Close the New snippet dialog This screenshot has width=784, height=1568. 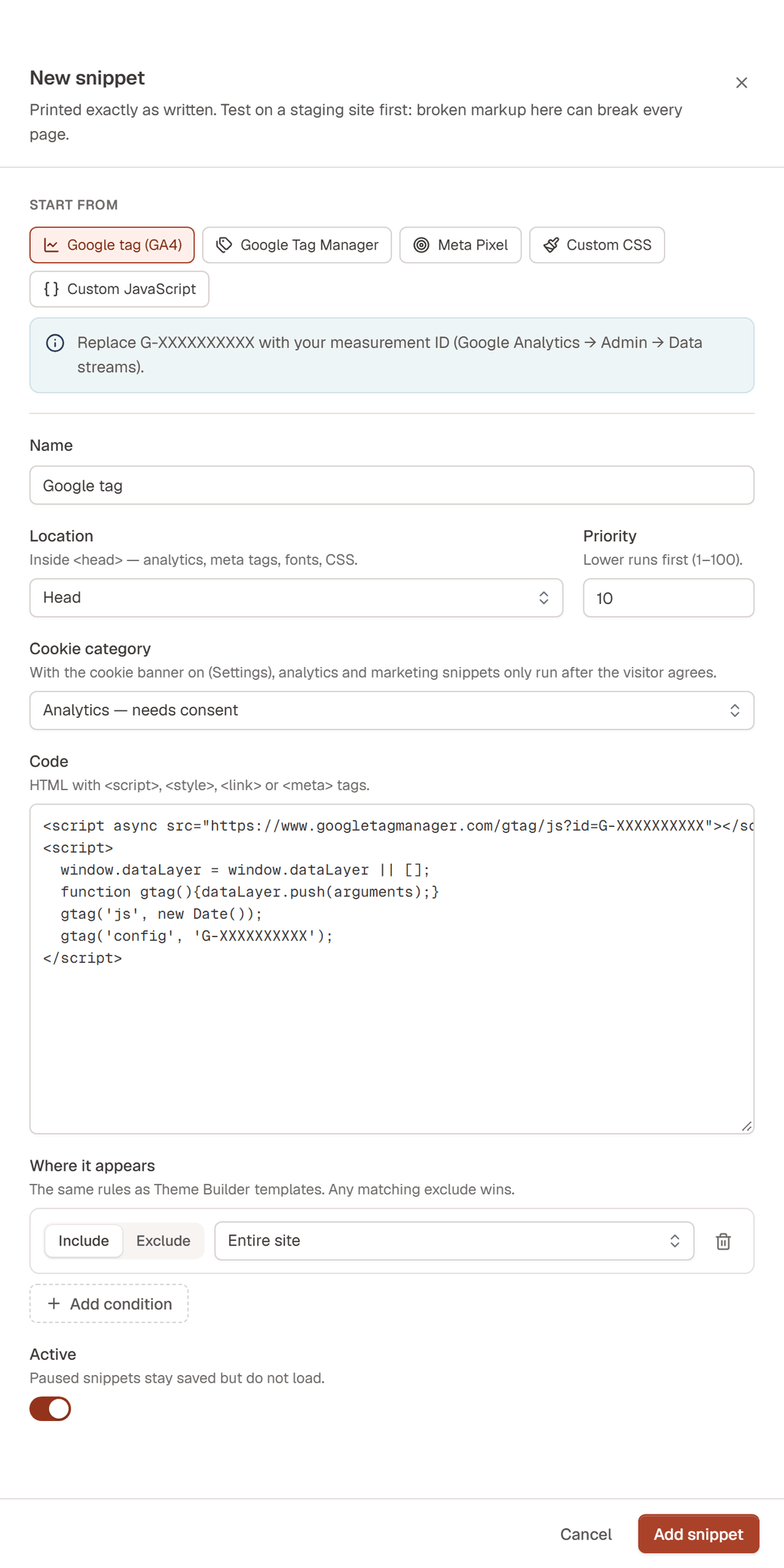point(741,83)
